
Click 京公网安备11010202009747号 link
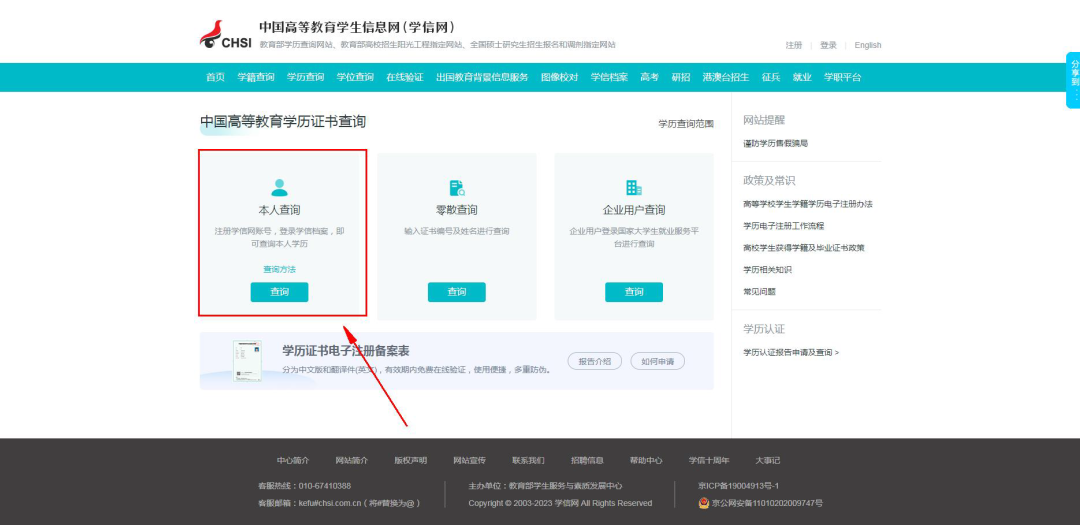point(767,504)
